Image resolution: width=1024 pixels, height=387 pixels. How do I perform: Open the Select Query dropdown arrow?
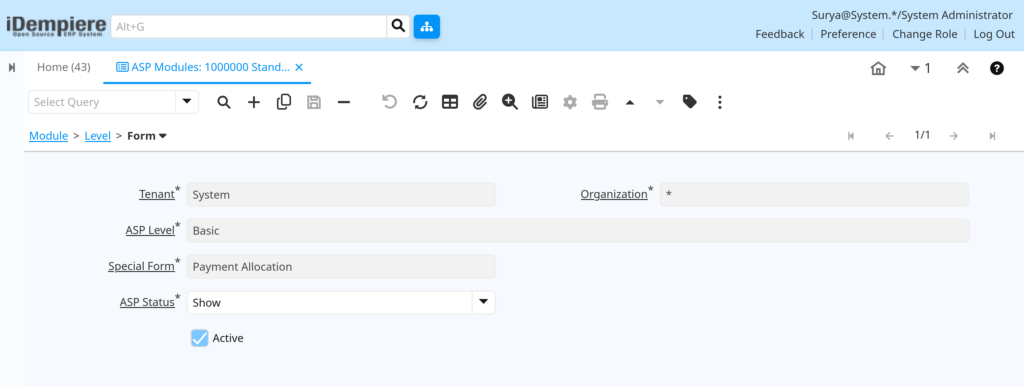click(x=187, y=102)
